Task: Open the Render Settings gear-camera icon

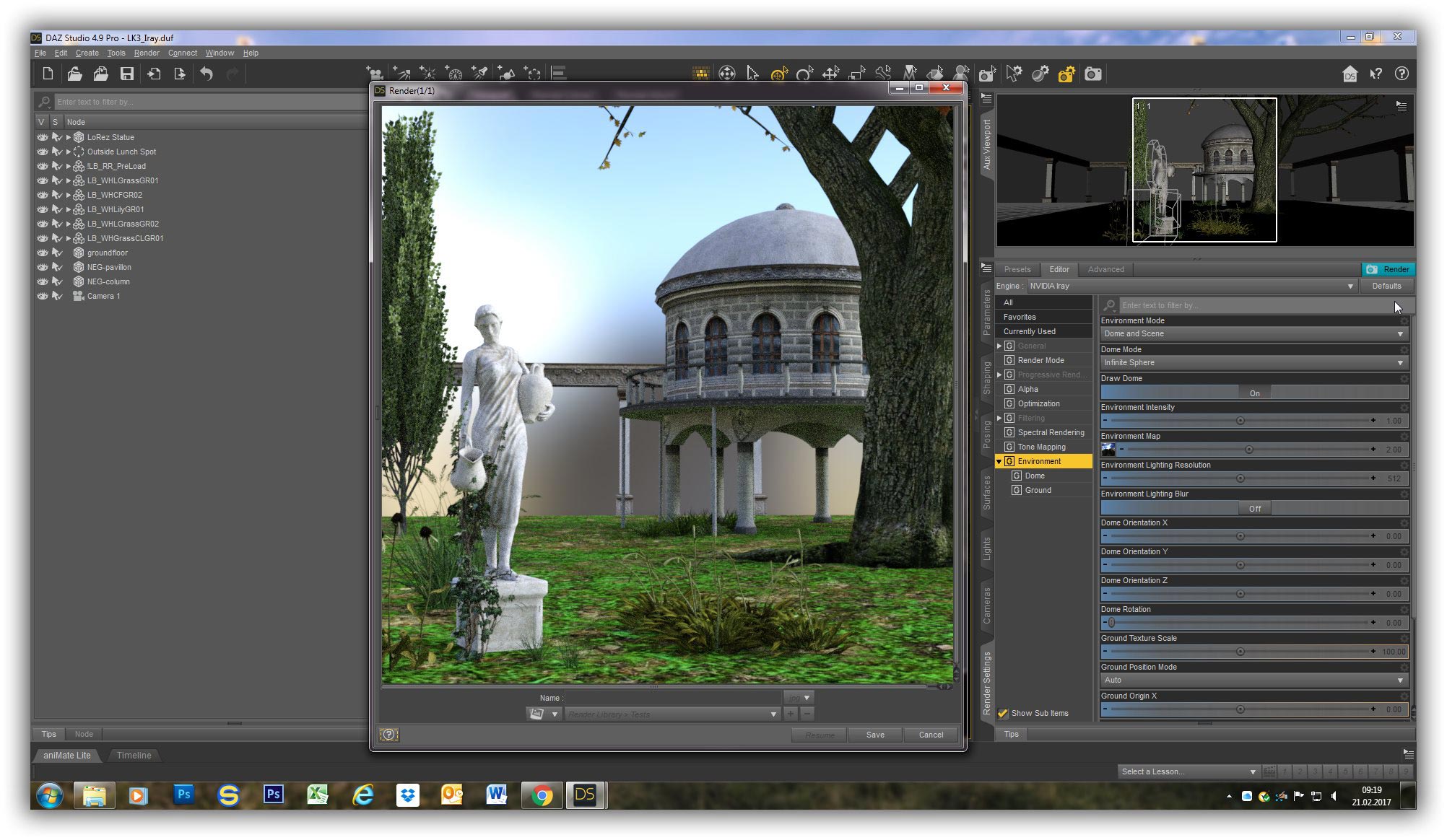Action: point(1066,74)
